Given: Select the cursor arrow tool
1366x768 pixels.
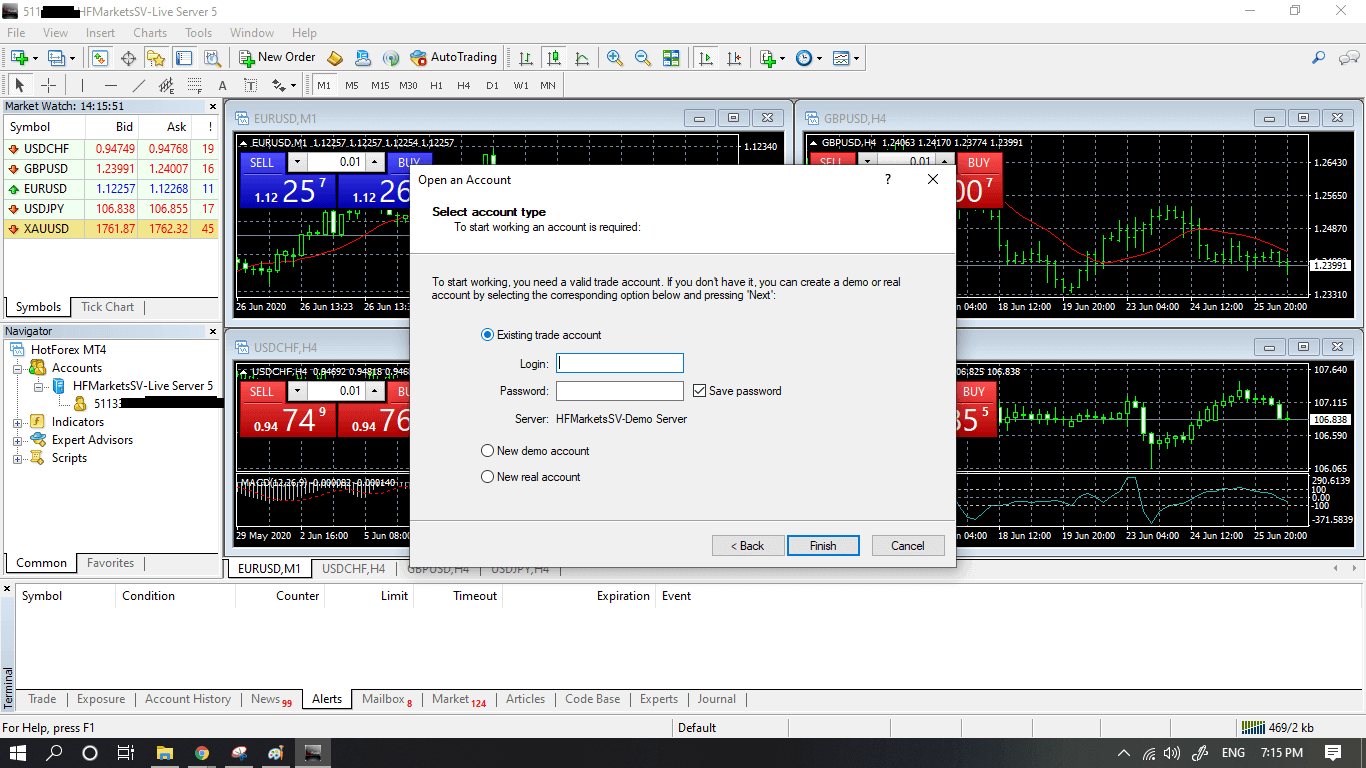Looking at the screenshot, I should click(20, 86).
